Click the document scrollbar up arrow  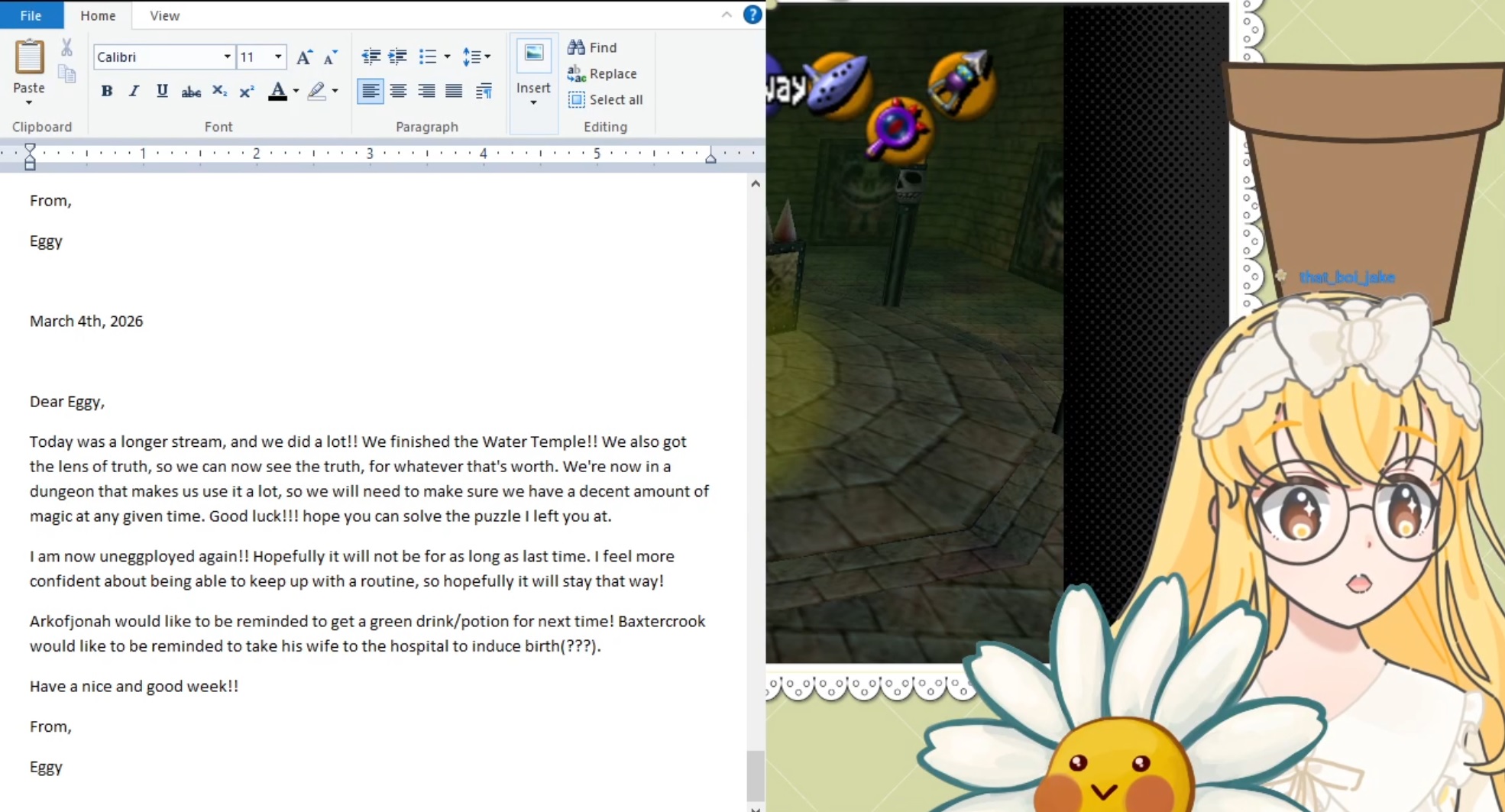click(756, 183)
